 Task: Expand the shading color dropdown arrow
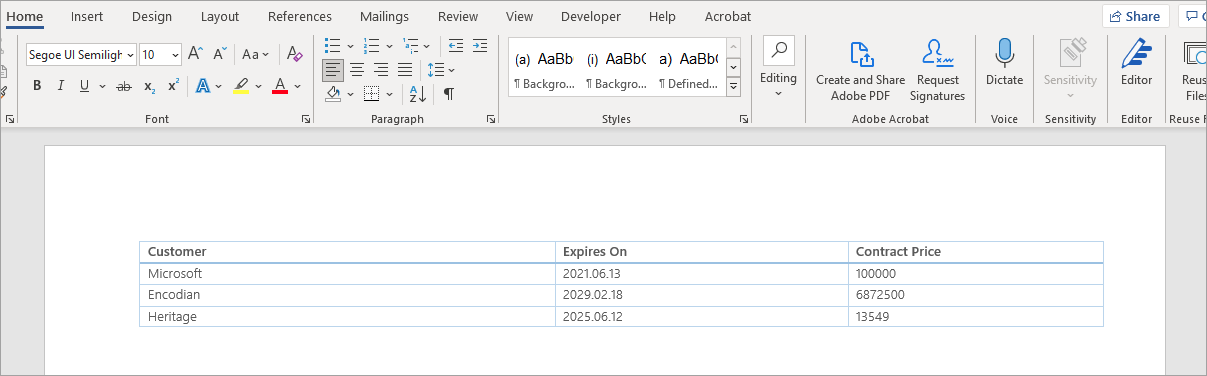click(350, 93)
